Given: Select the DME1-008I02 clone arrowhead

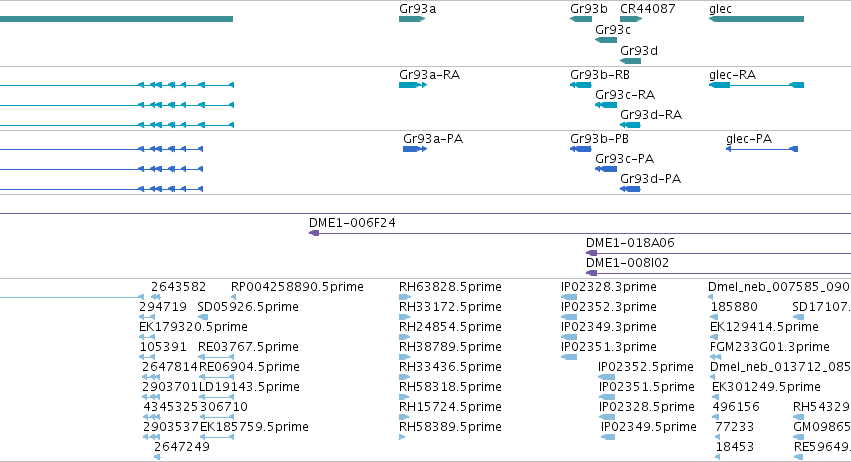Looking at the screenshot, I should pyautogui.click(x=592, y=273).
